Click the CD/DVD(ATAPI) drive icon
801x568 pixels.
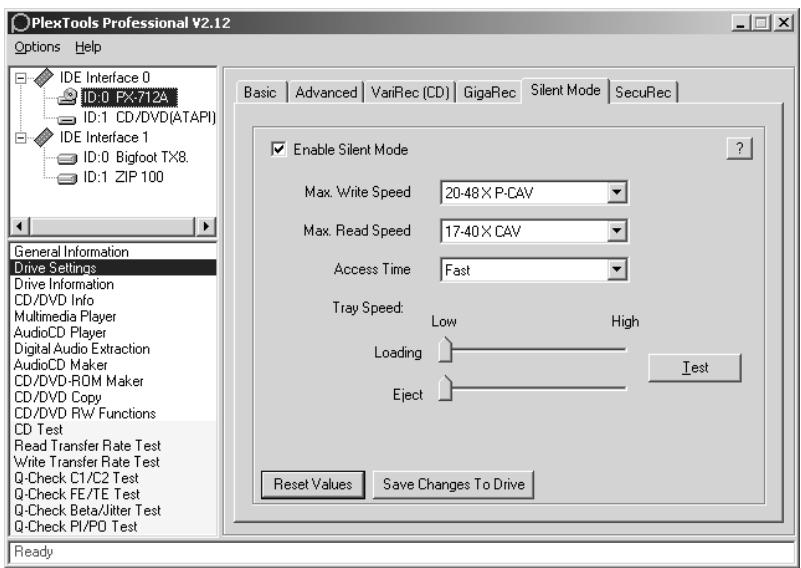[67, 120]
